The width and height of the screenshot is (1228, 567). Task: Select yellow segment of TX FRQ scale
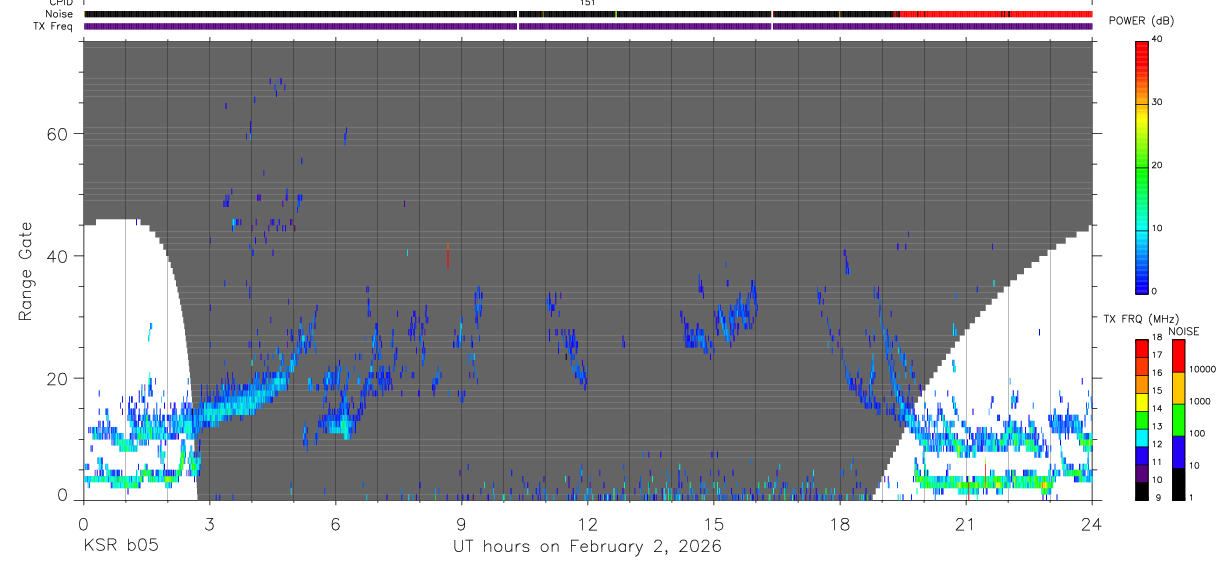point(1141,402)
